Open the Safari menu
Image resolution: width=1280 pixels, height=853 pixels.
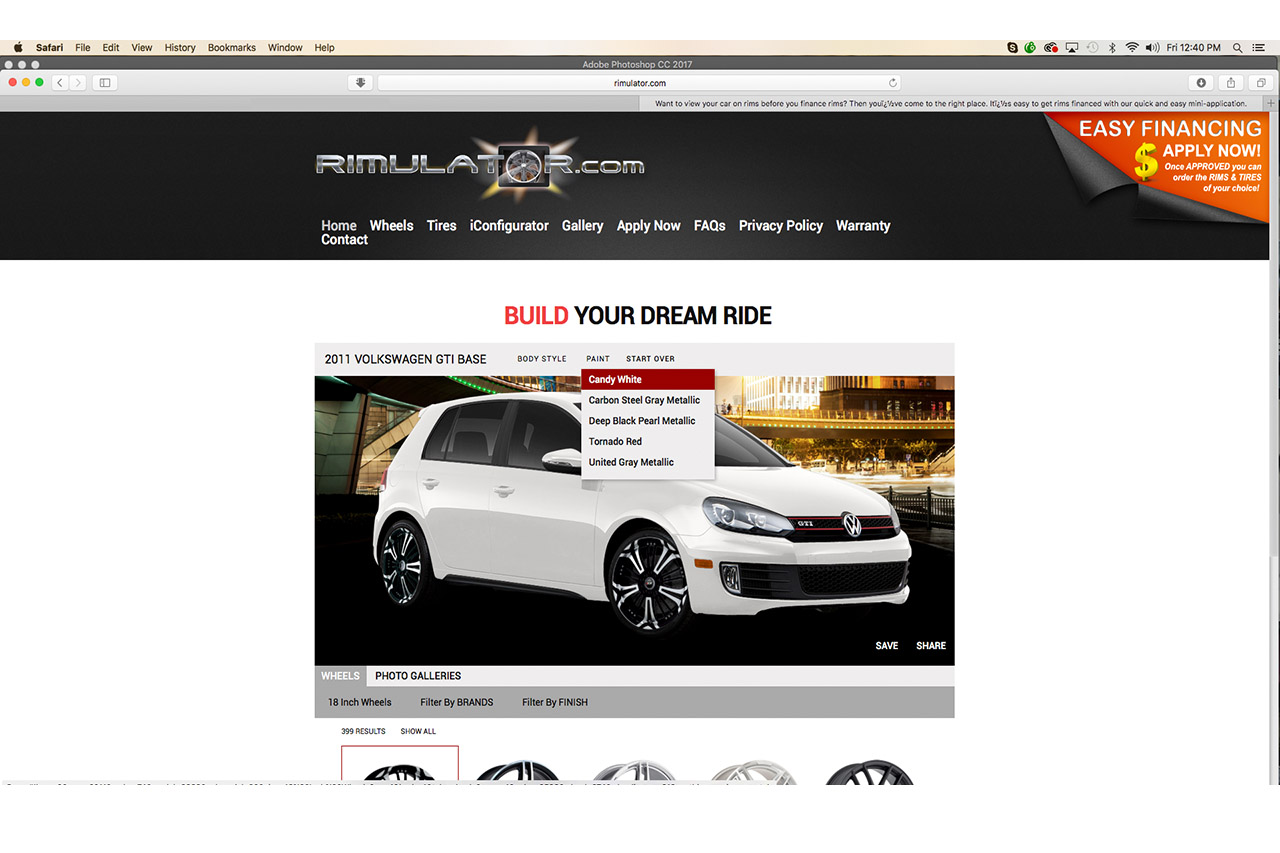pos(49,47)
